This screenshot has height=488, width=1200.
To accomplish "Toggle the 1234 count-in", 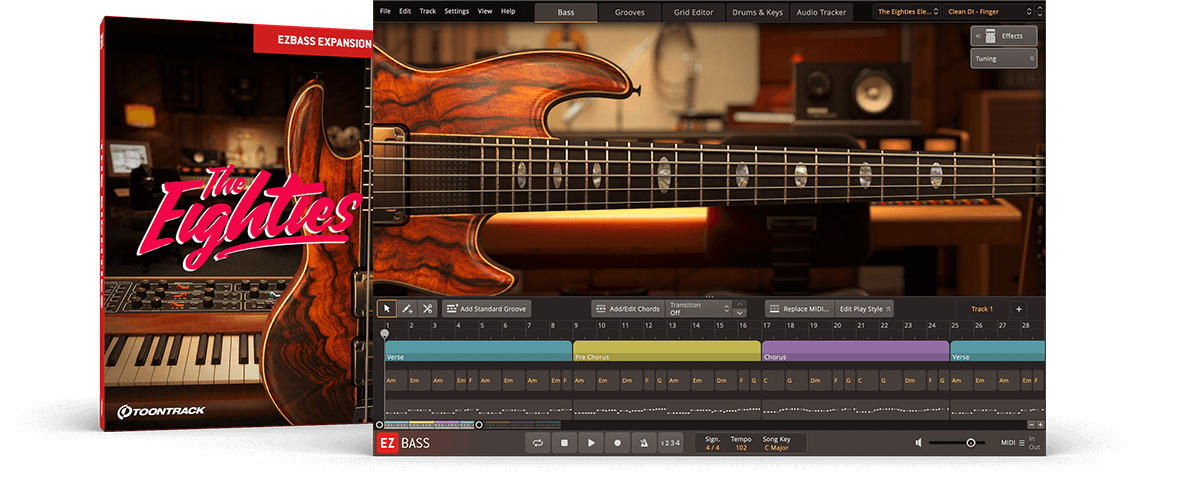I will pos(670,443).
